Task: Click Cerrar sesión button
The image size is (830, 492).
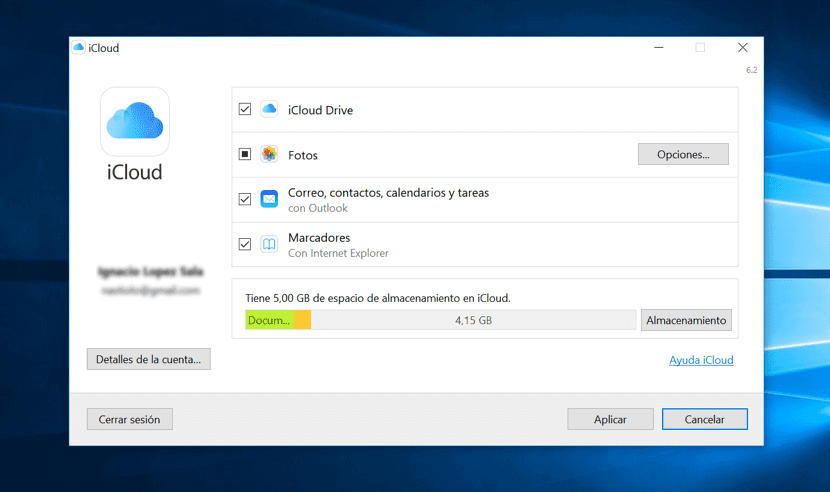Action: 130,419
